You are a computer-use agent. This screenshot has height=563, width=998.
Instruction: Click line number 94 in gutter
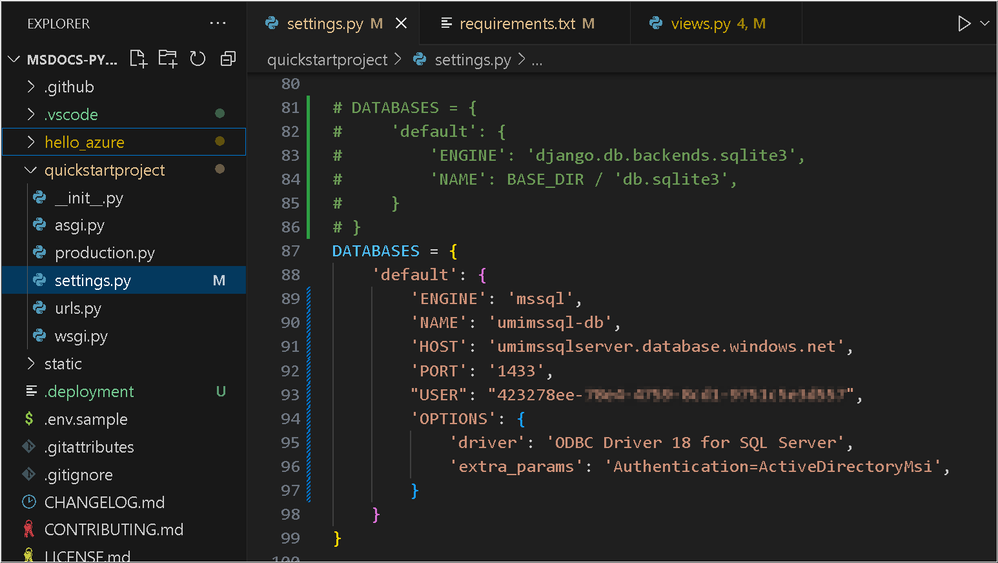pyautogui.click(x=290, y=419)
